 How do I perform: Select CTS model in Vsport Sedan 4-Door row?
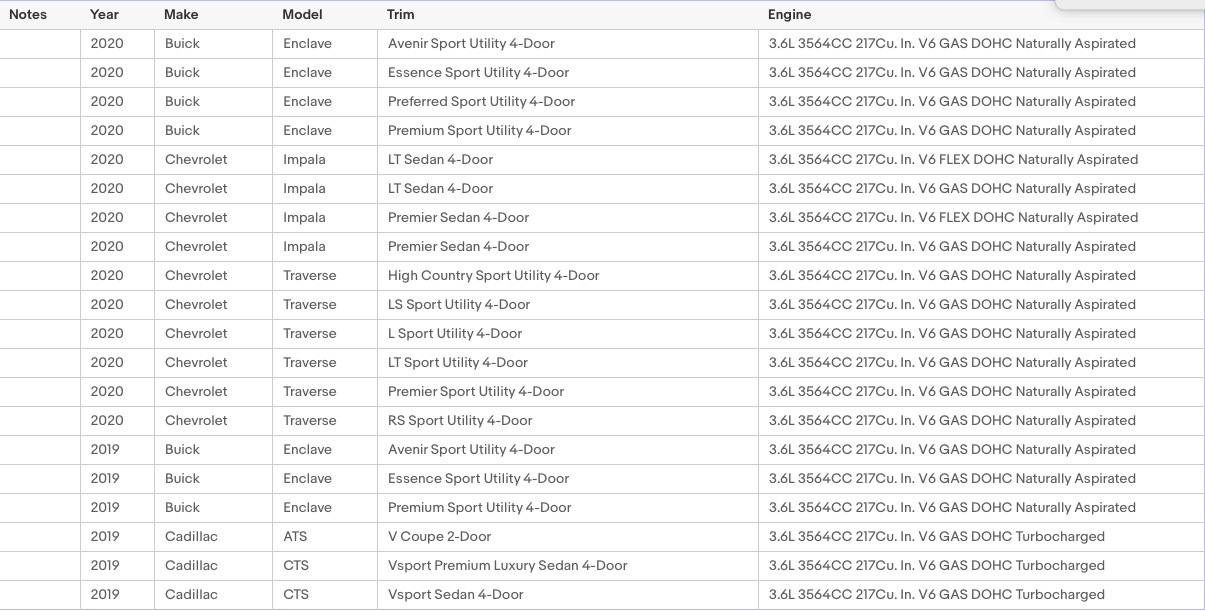coord(325,595)
